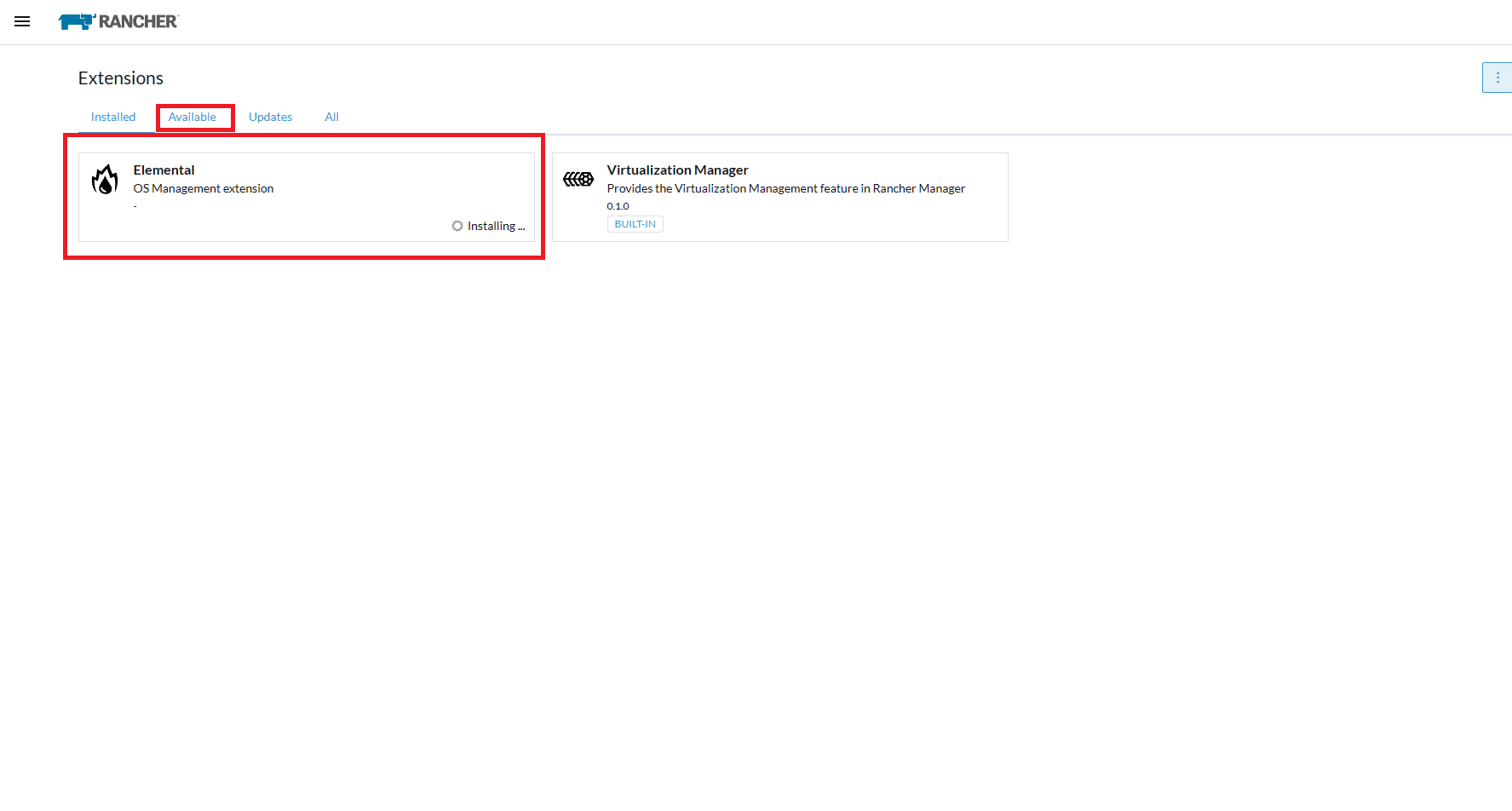1512x811 pixels.
Task: Click the Virtualization Management feature description
Action: click(x=786, y=188)
